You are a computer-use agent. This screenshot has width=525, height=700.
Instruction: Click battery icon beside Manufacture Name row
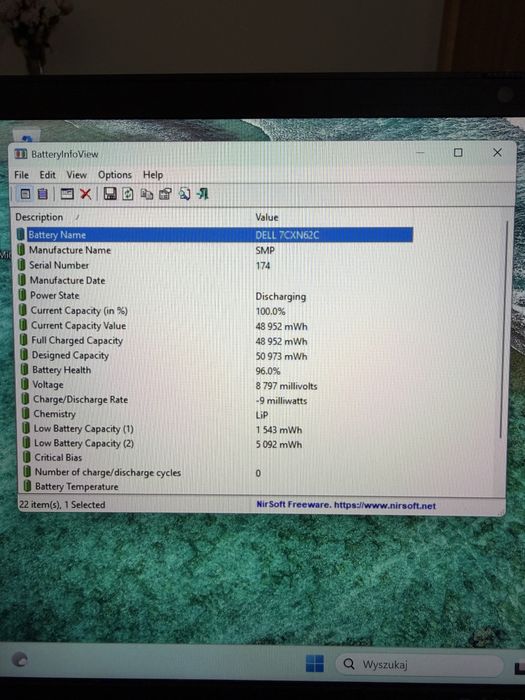pyautogui.click(x=21, y=250)
